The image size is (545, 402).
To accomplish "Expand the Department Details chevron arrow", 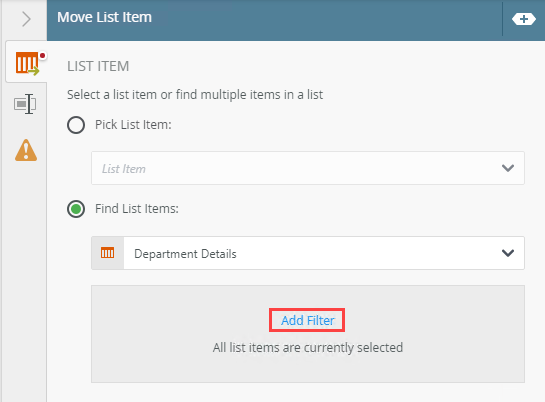I will pyautogui.click(x=508, y=253).
